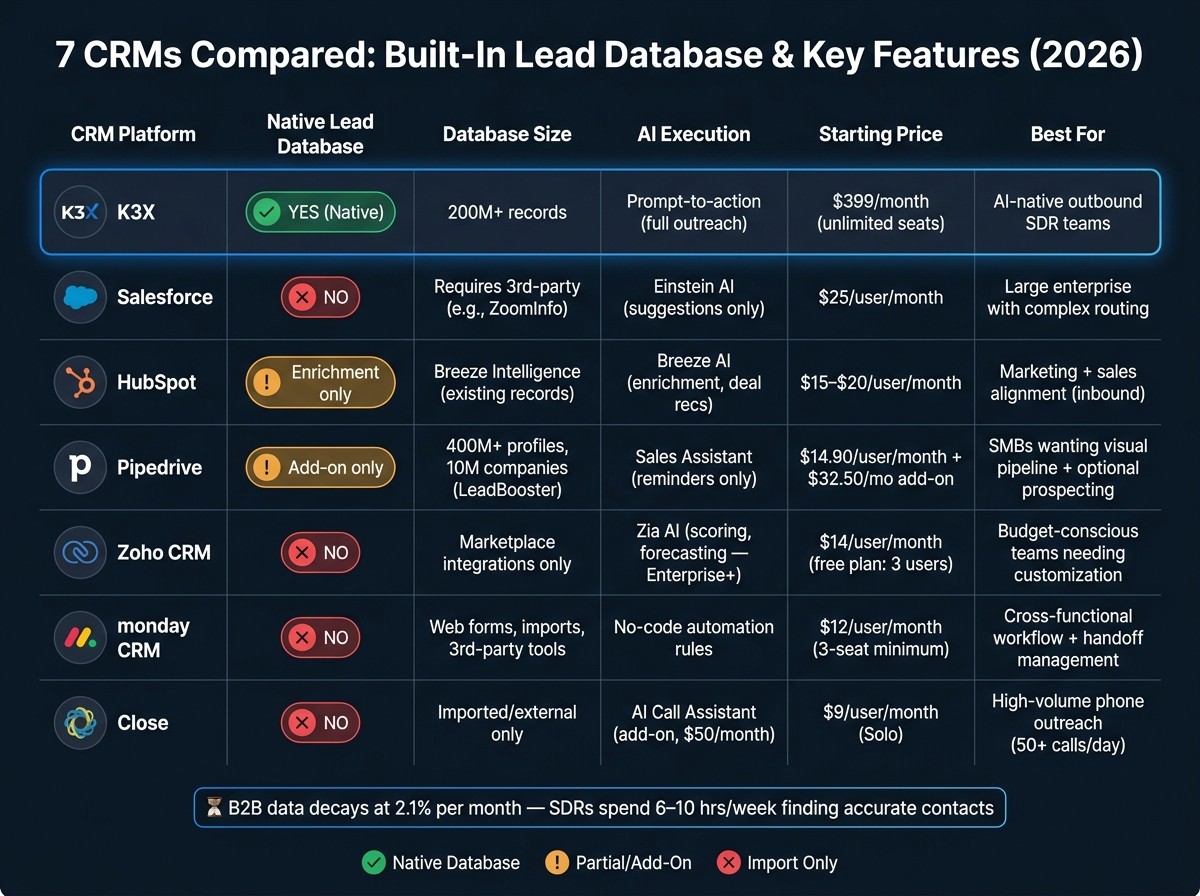Select the 'Enrichment only' badge
The width and height of the screenshot is (1200, 896).
click(x=320, y=382)
